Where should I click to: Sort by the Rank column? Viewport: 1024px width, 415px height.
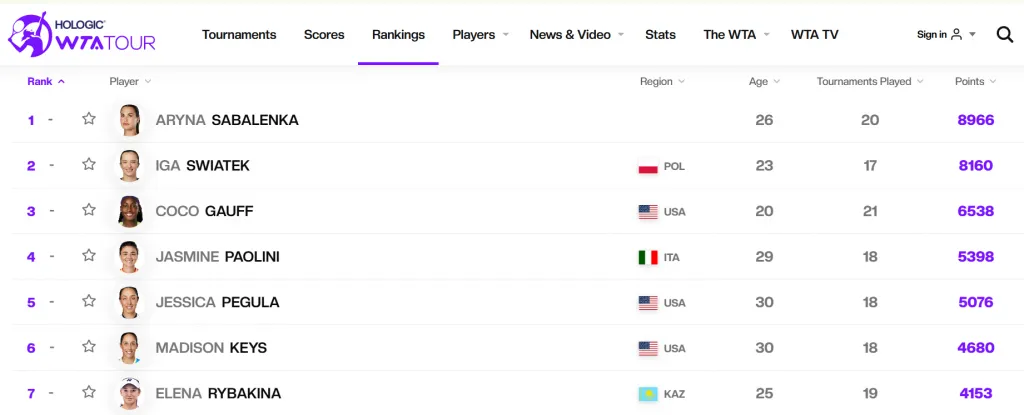(46, 82)
